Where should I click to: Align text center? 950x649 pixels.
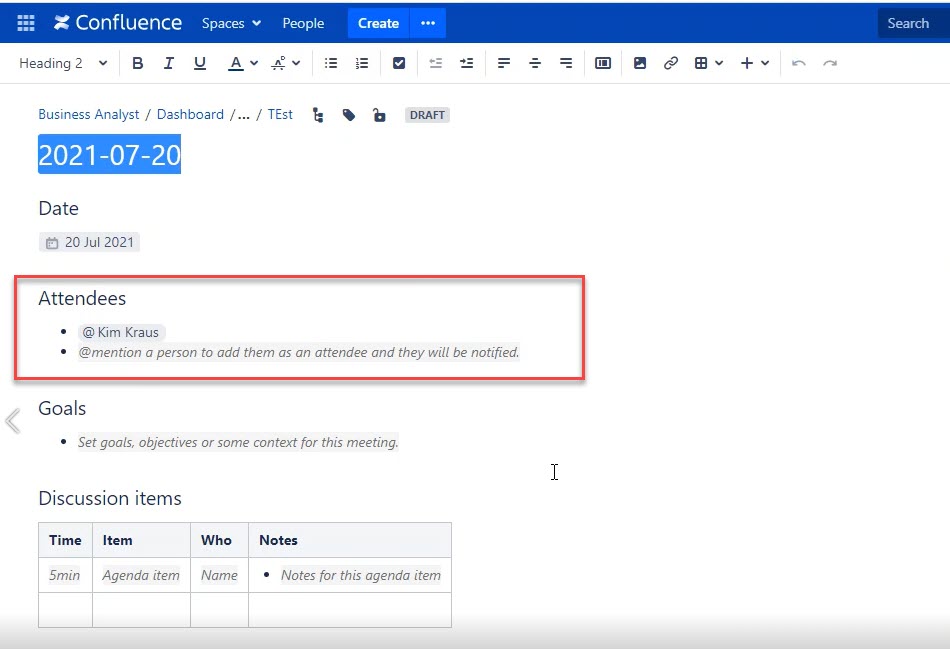[535, 63]
